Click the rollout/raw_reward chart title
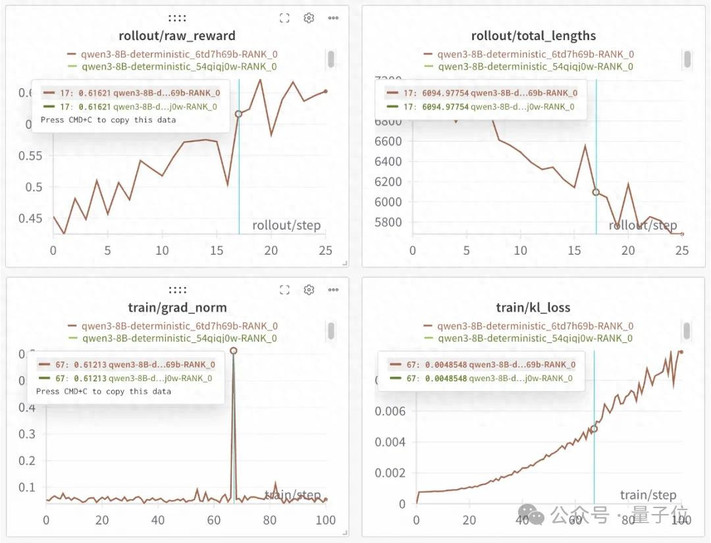This screenshot has width=711, height=543. click(177, 35)
